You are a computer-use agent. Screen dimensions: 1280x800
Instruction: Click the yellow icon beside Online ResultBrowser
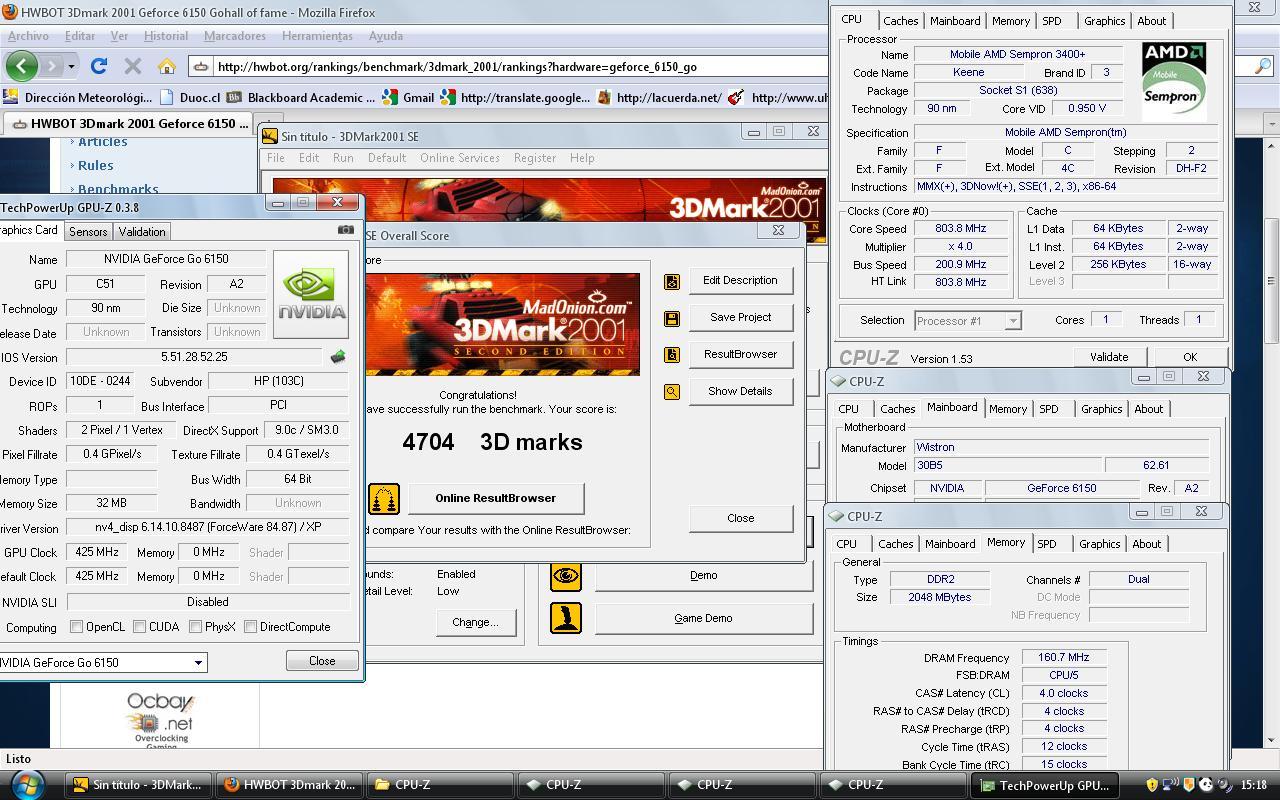tap(384, 498)
